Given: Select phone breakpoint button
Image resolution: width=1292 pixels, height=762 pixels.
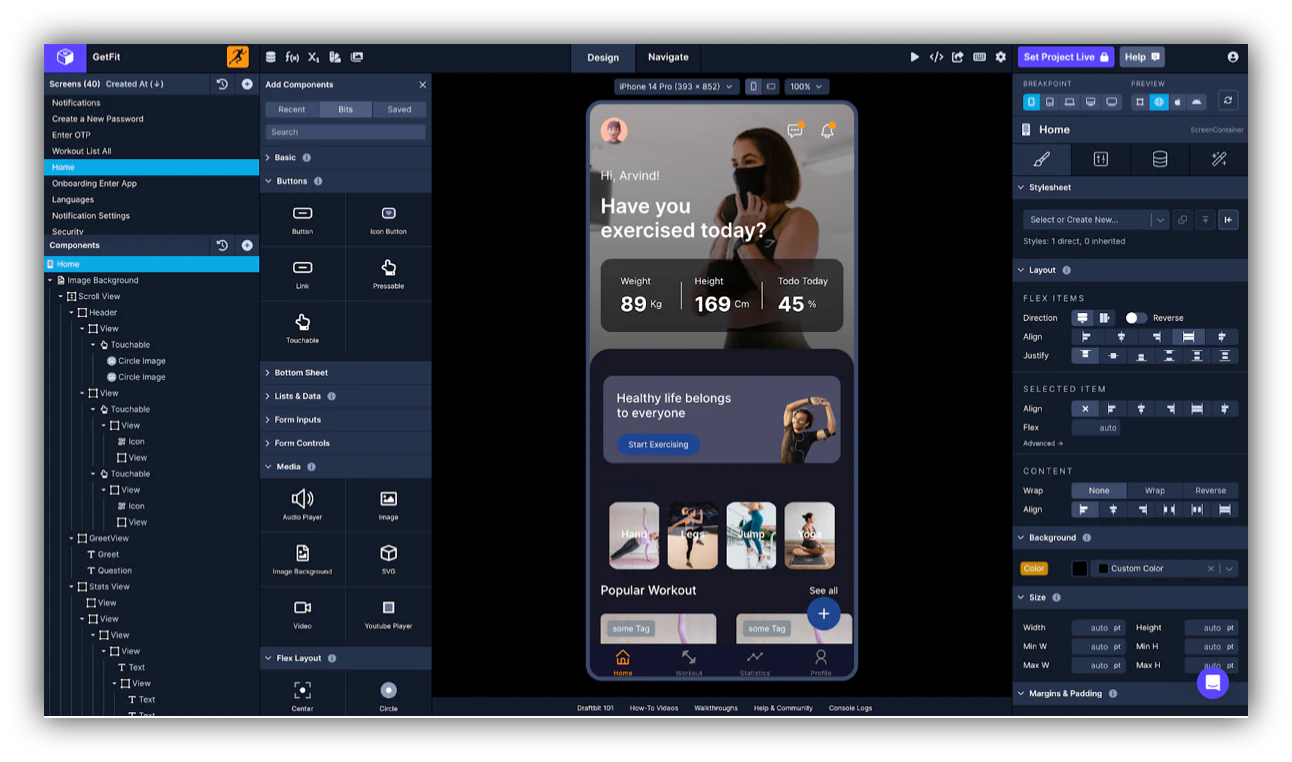Looking at the screenshot, I should point(1031,102).
